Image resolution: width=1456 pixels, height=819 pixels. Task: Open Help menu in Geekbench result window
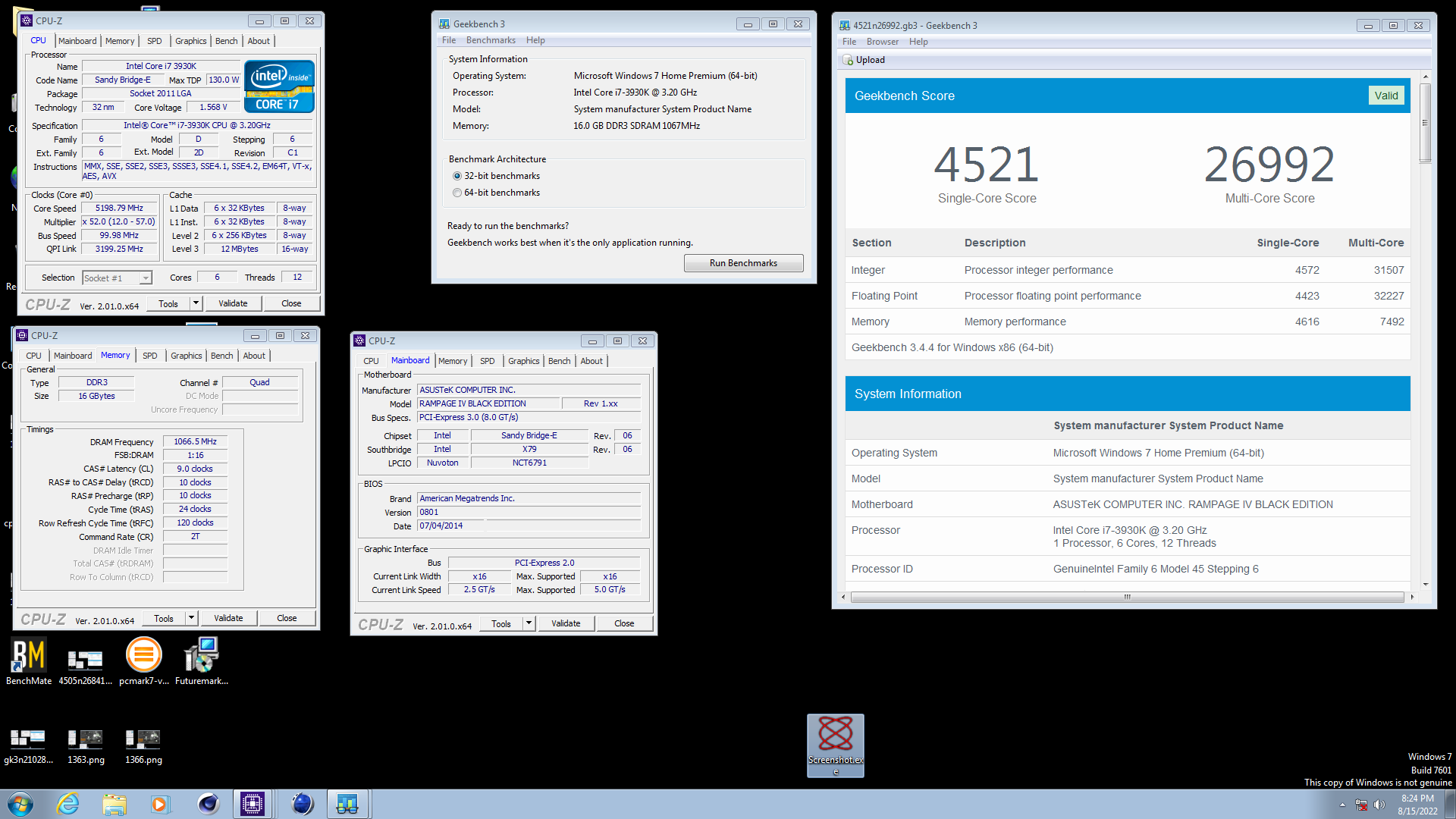pyautogui.click(x=918, y=42)
